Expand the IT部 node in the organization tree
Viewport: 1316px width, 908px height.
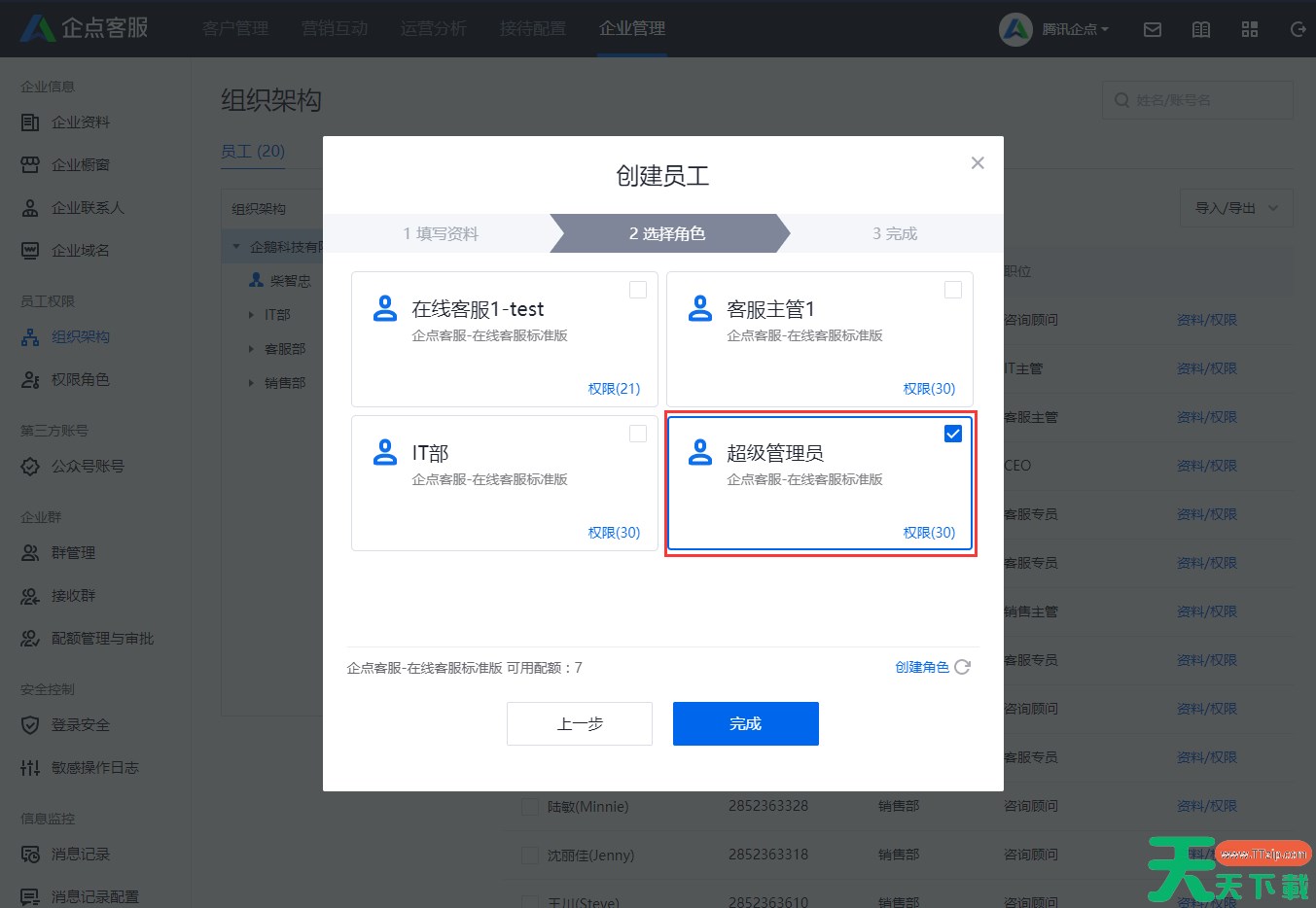click(252, 315)
